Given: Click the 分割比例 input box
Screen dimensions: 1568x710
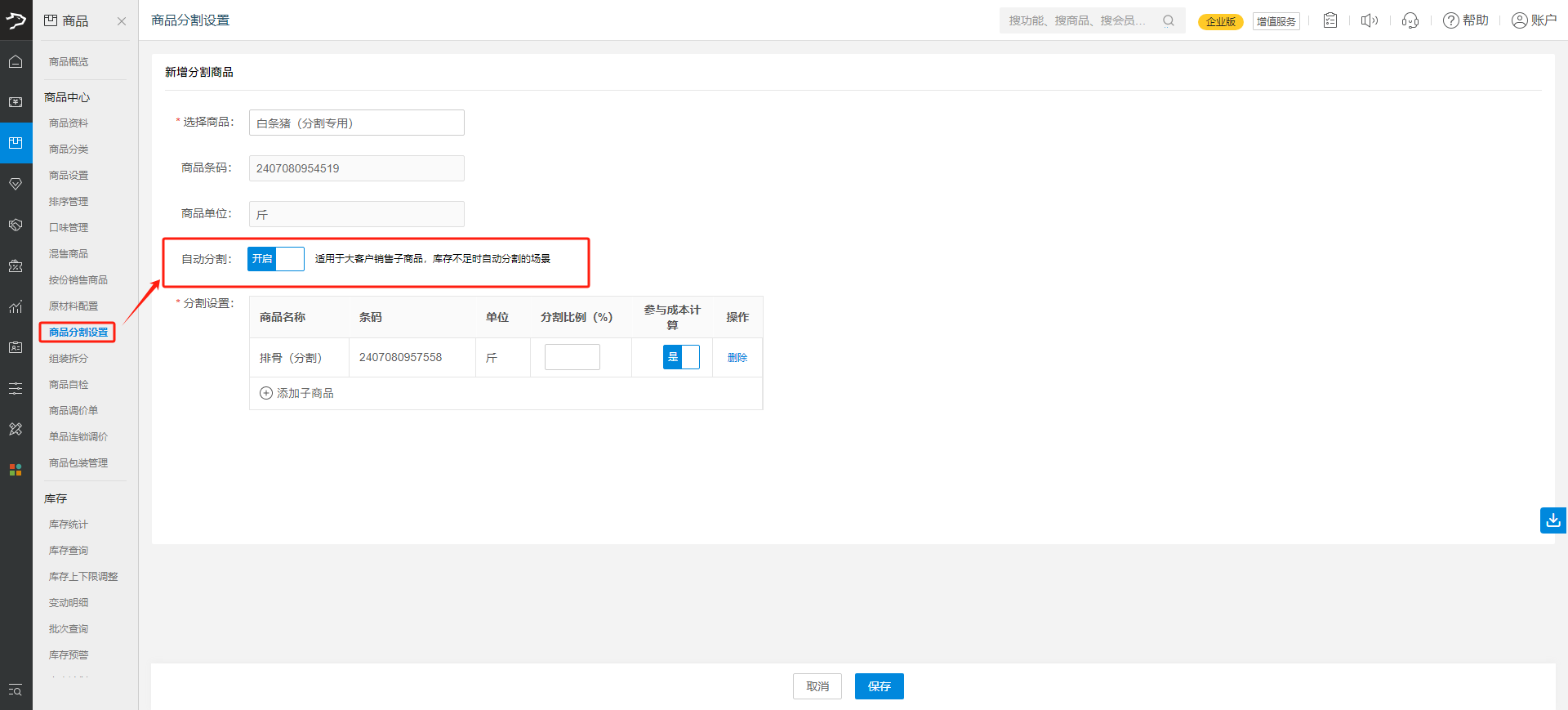Looking at the screenshot, I should click(572, 357).
